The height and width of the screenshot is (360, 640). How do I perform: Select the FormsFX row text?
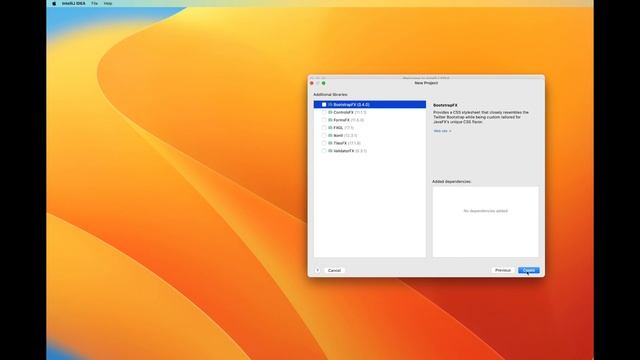[x=349, y=120]
